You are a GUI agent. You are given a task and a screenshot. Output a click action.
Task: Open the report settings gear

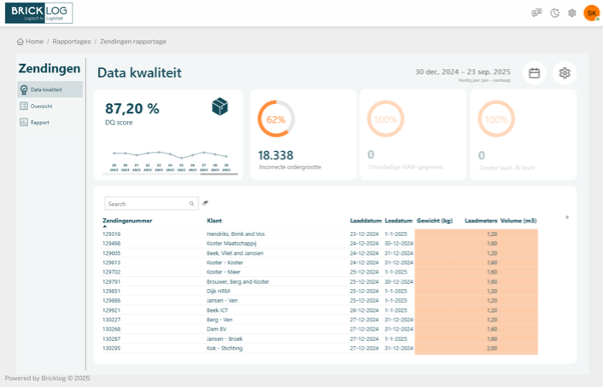pos(564,73)
